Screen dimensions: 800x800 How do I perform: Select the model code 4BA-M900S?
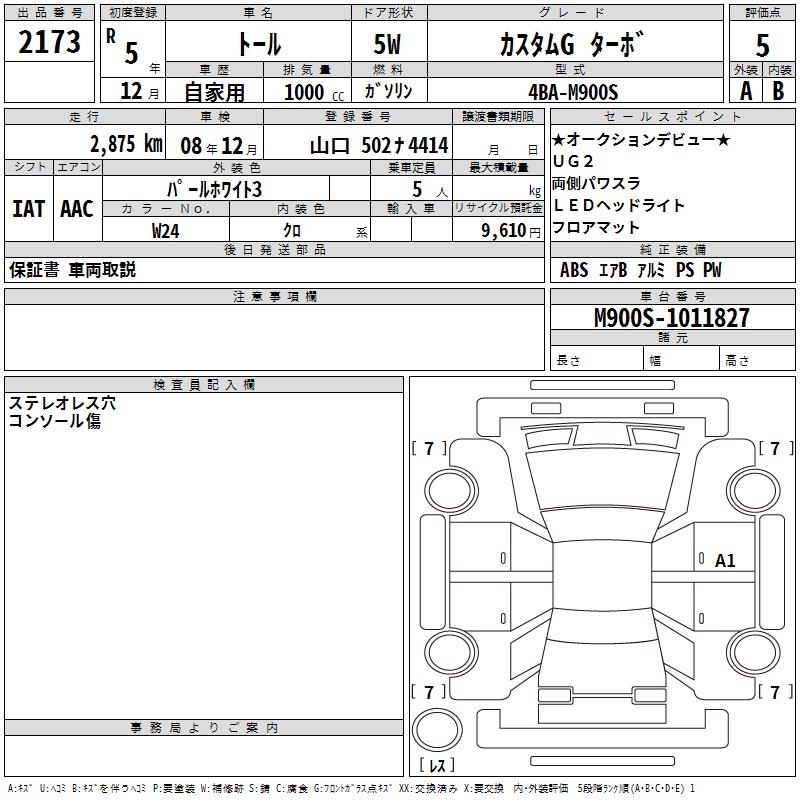pos(573,92)
